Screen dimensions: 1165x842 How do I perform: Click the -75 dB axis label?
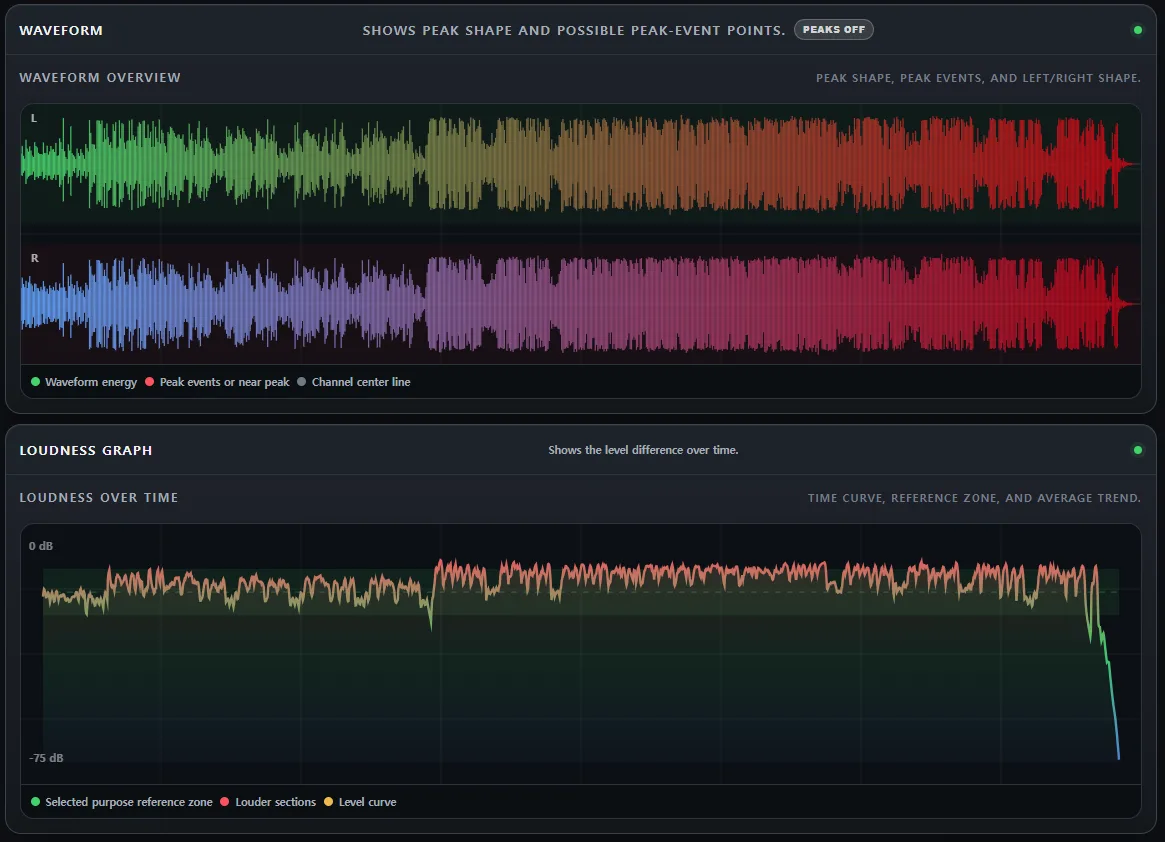(x=46, y=758)
